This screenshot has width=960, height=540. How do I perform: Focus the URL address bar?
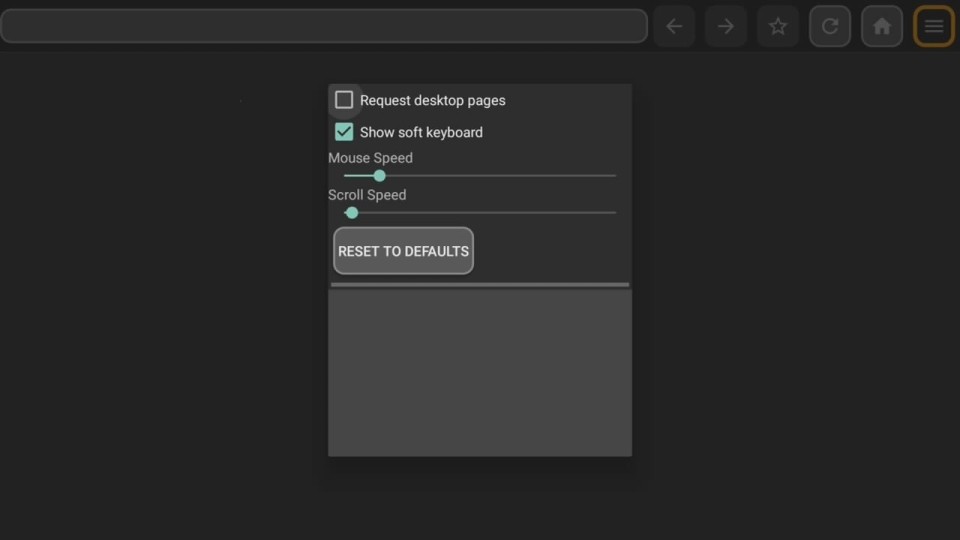(x=324, y=26)
